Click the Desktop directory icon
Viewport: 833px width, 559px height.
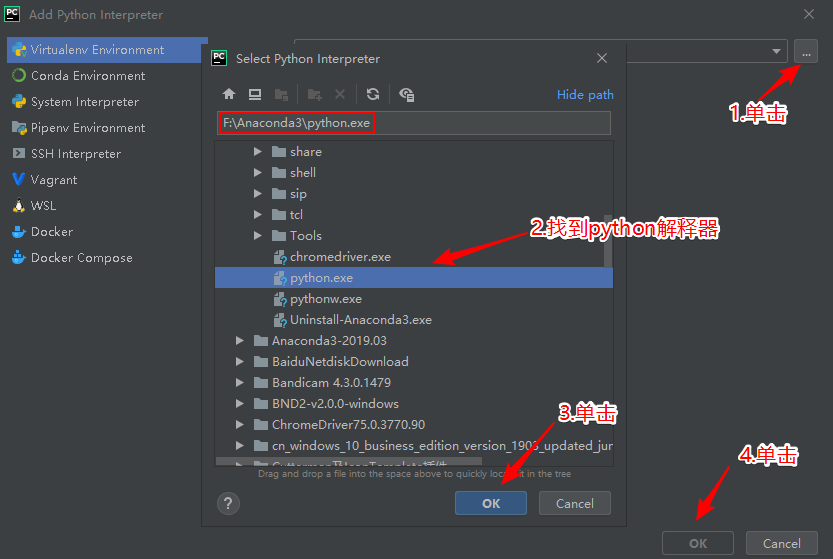[x=255, y=94]
